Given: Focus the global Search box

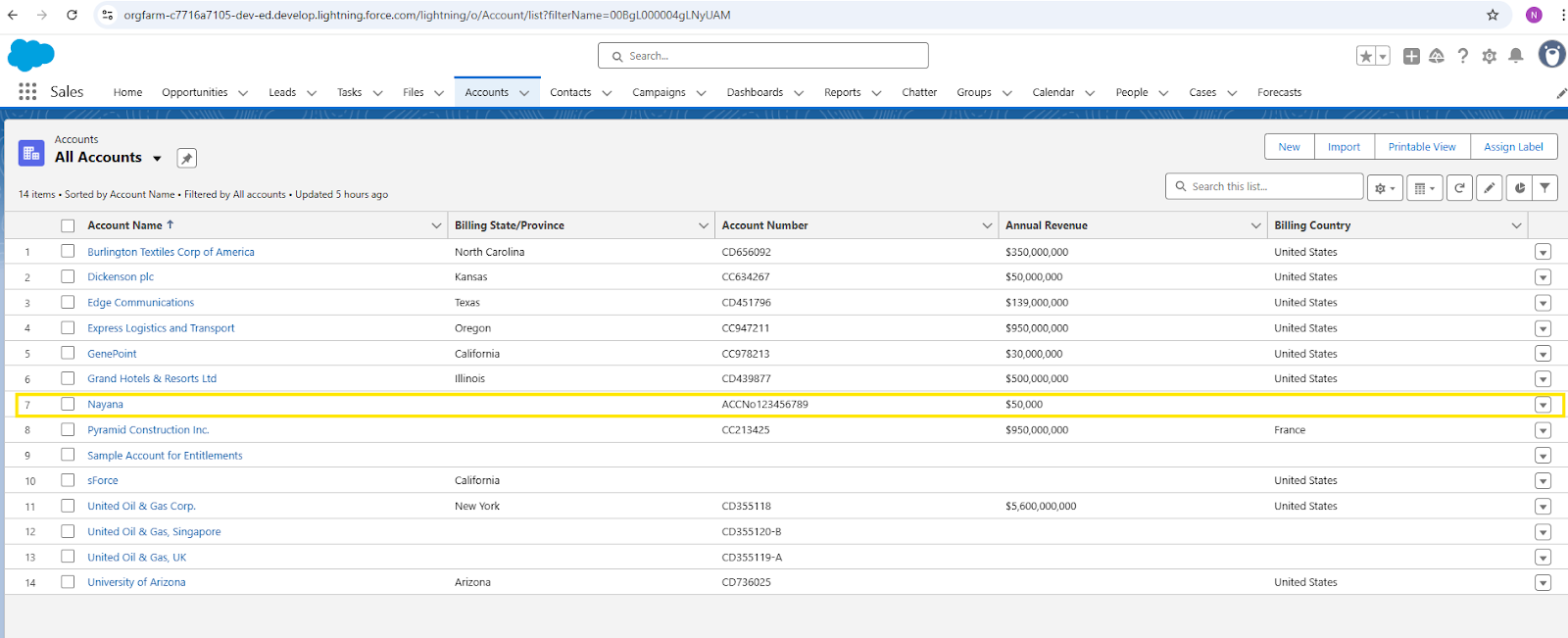Looking at the screenshot, I should 763,56.
